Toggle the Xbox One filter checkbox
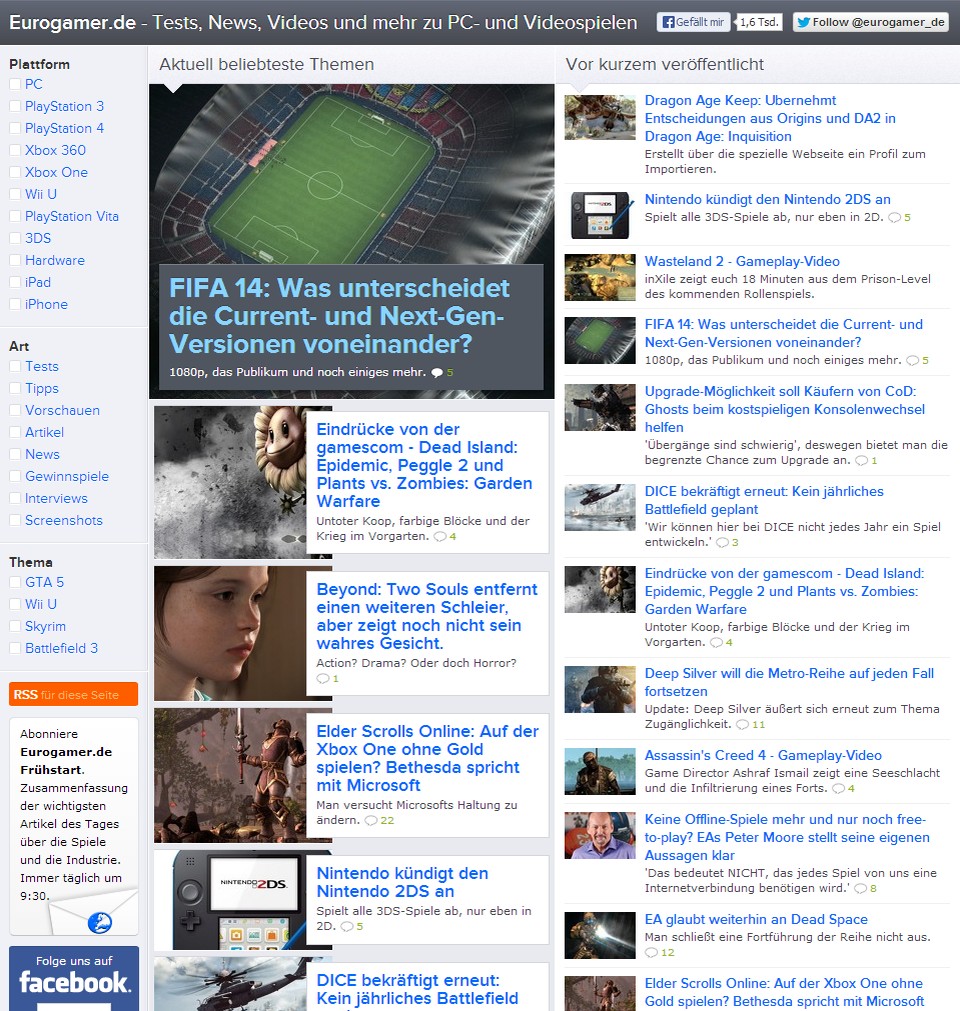960x1011 pixels. click(15, 172)
